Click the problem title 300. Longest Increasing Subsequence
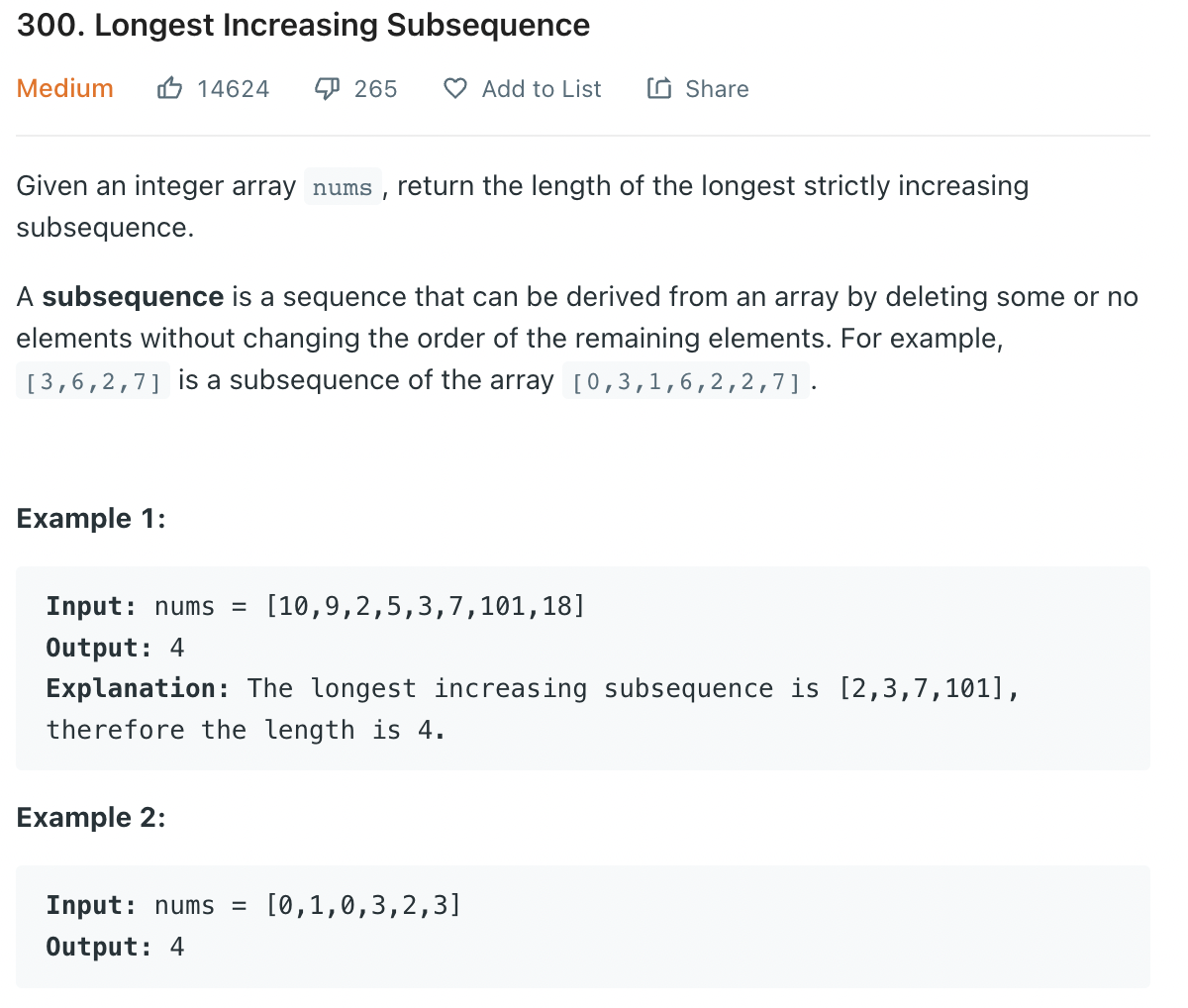Viewport: 1188px width, 1008px height. [302, 25]
